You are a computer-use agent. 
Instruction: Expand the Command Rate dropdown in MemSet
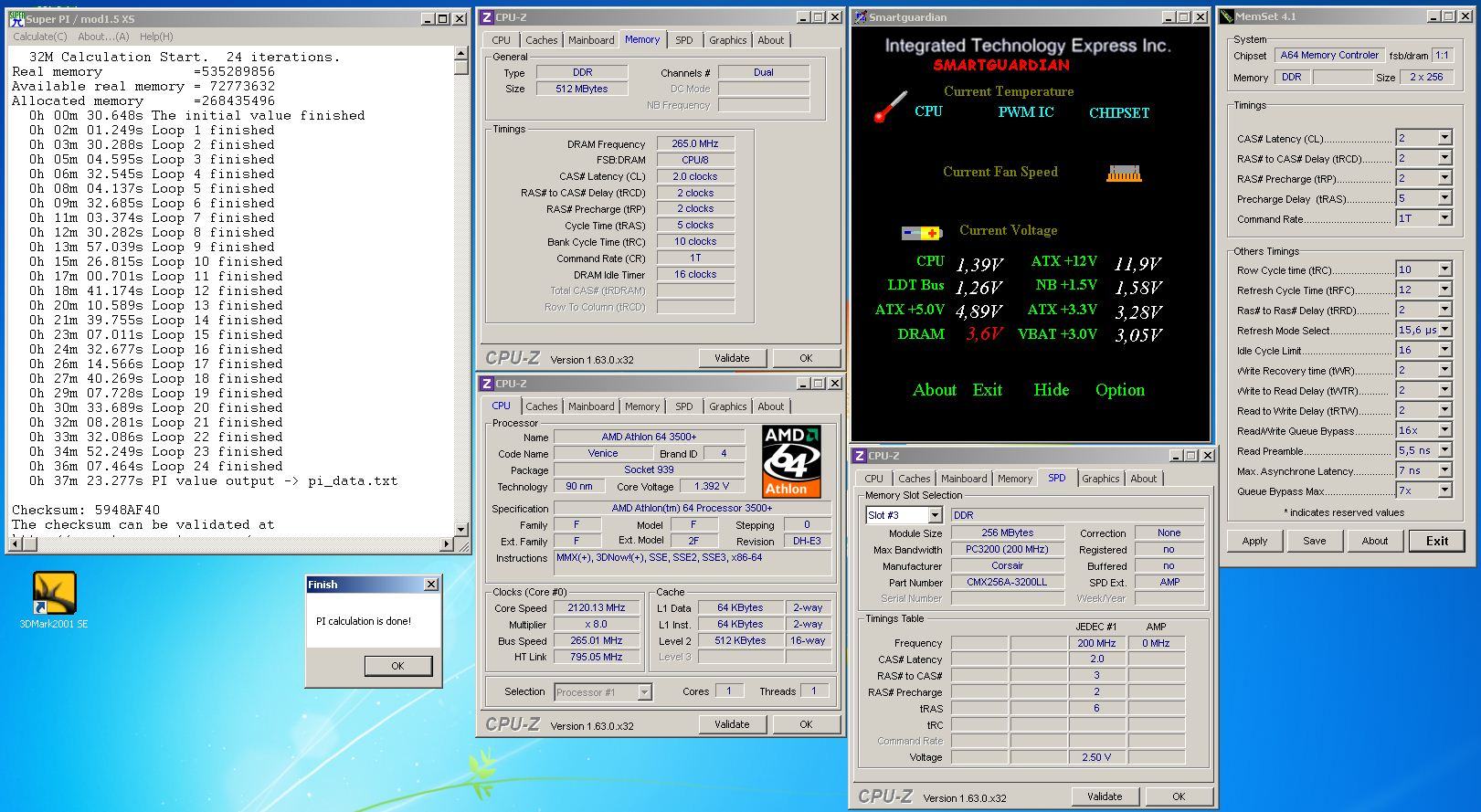pyautogui.click(x=1444, y=218)
